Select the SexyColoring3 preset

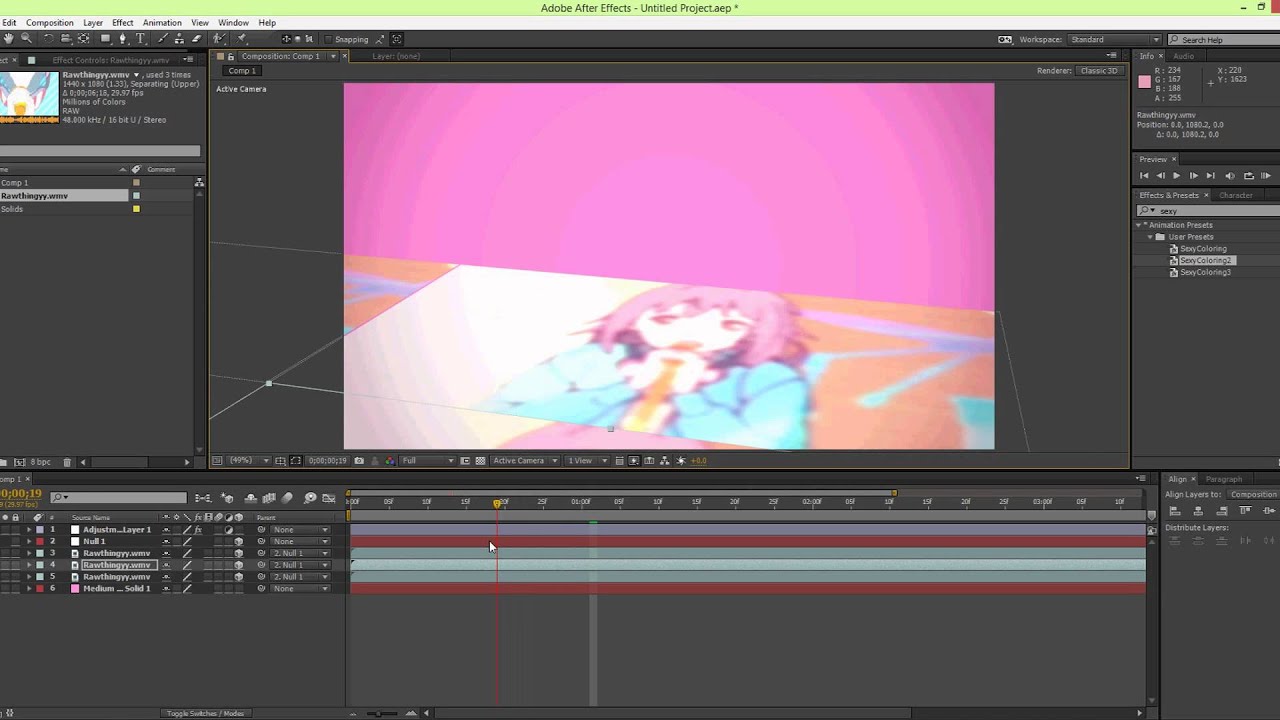pos(1205,272)
